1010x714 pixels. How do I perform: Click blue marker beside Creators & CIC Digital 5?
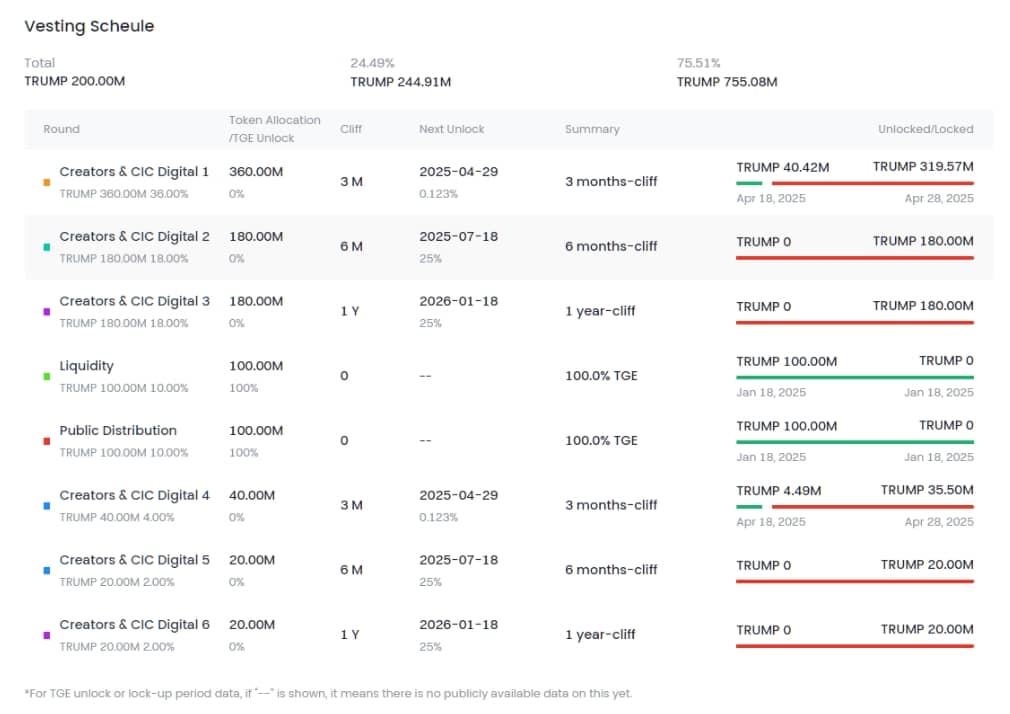[x=47, y=571]
